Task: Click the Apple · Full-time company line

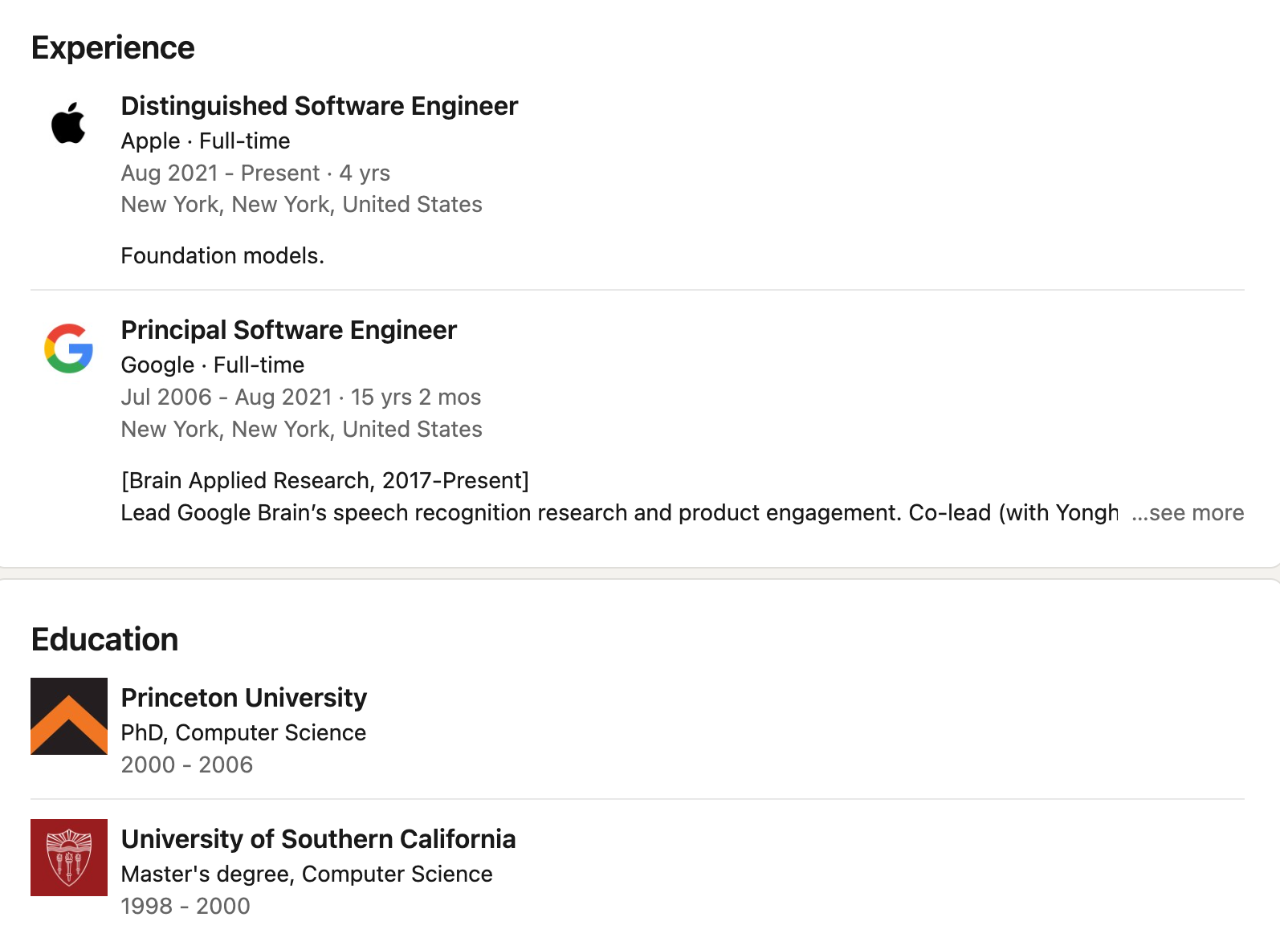Action: click(205, 141)
